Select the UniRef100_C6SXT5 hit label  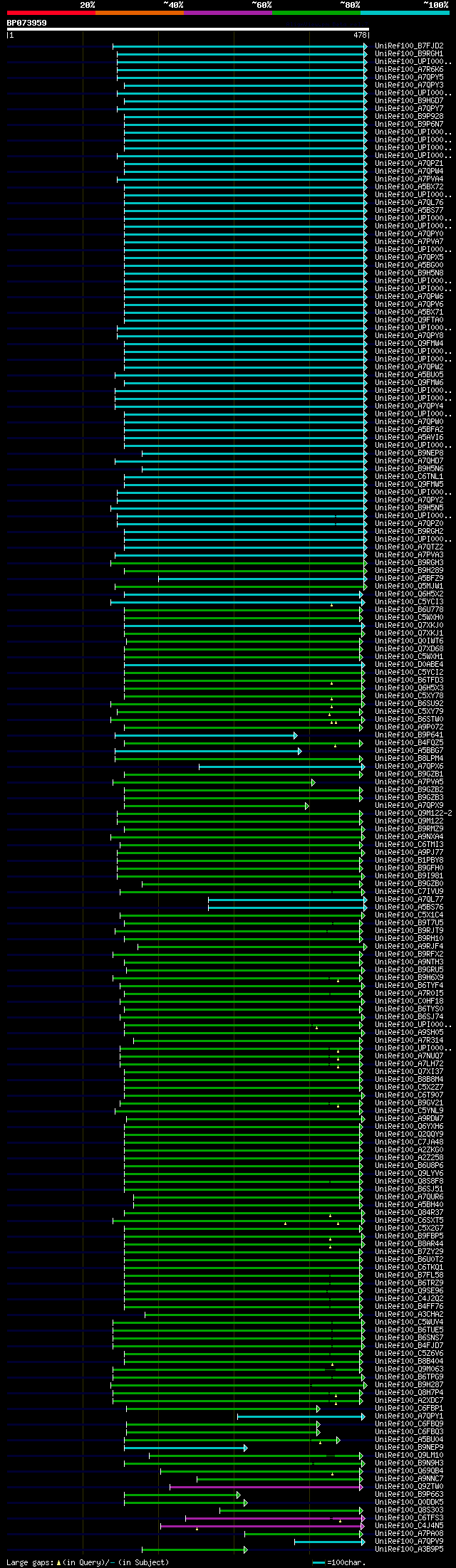tap(409, 1221)
